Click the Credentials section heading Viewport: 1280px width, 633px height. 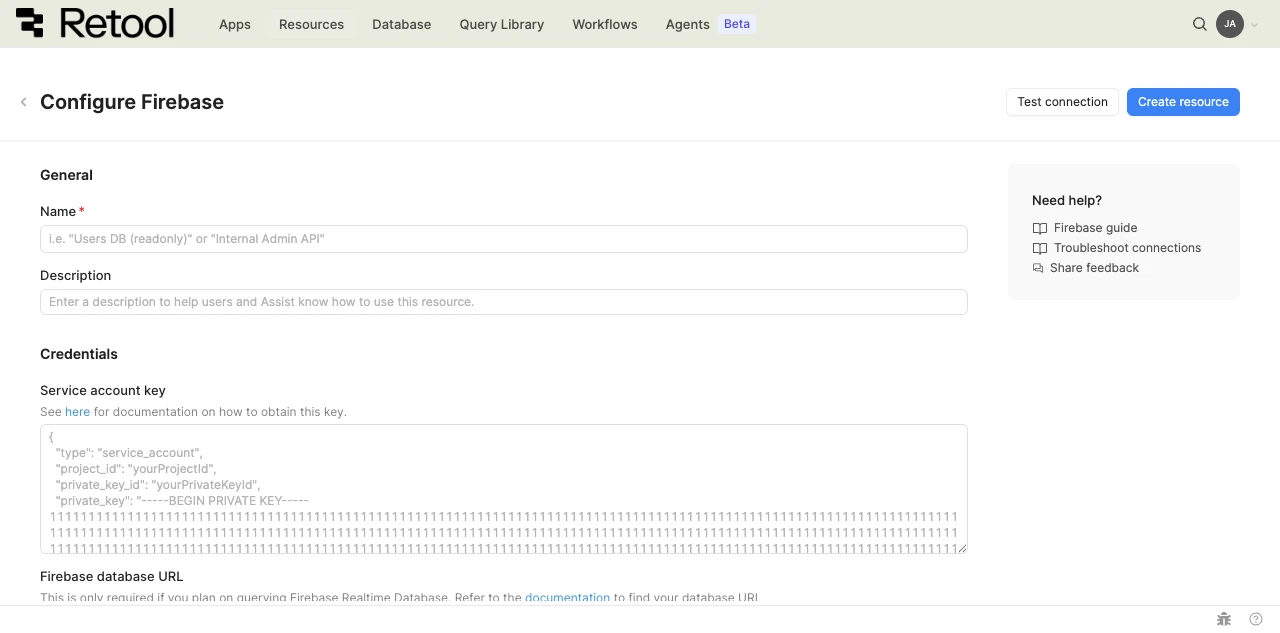(x=79, y=354)
